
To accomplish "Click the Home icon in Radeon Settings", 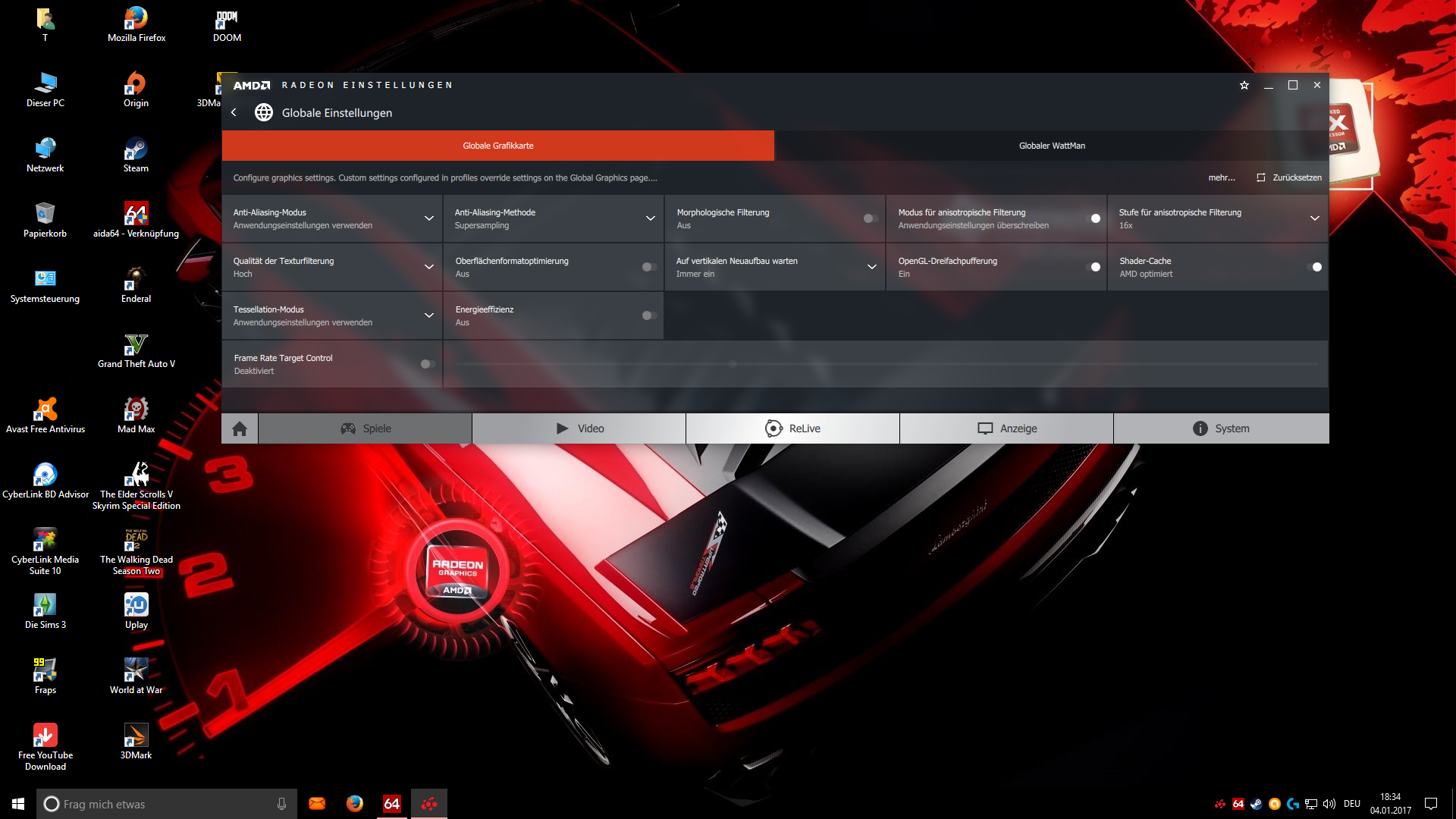I will coord(240,429).
